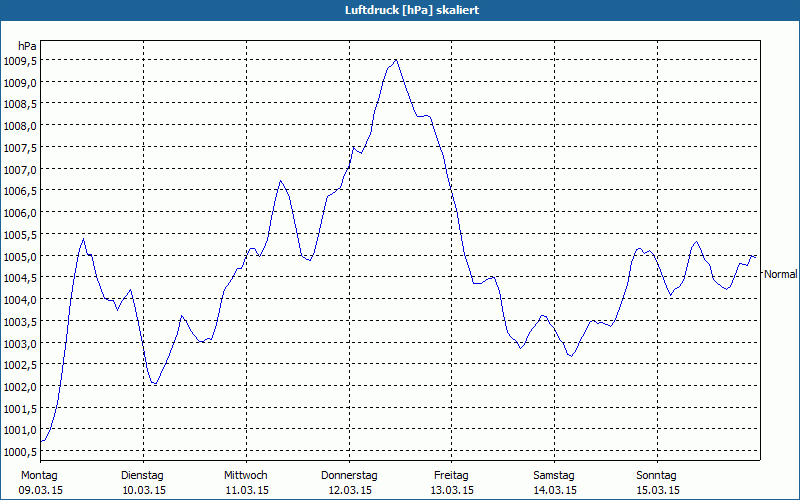Image resolution: width=800 pixels, height=500 pixels.
Task: Select the Dienstag day label
Action: coord(142,476)
